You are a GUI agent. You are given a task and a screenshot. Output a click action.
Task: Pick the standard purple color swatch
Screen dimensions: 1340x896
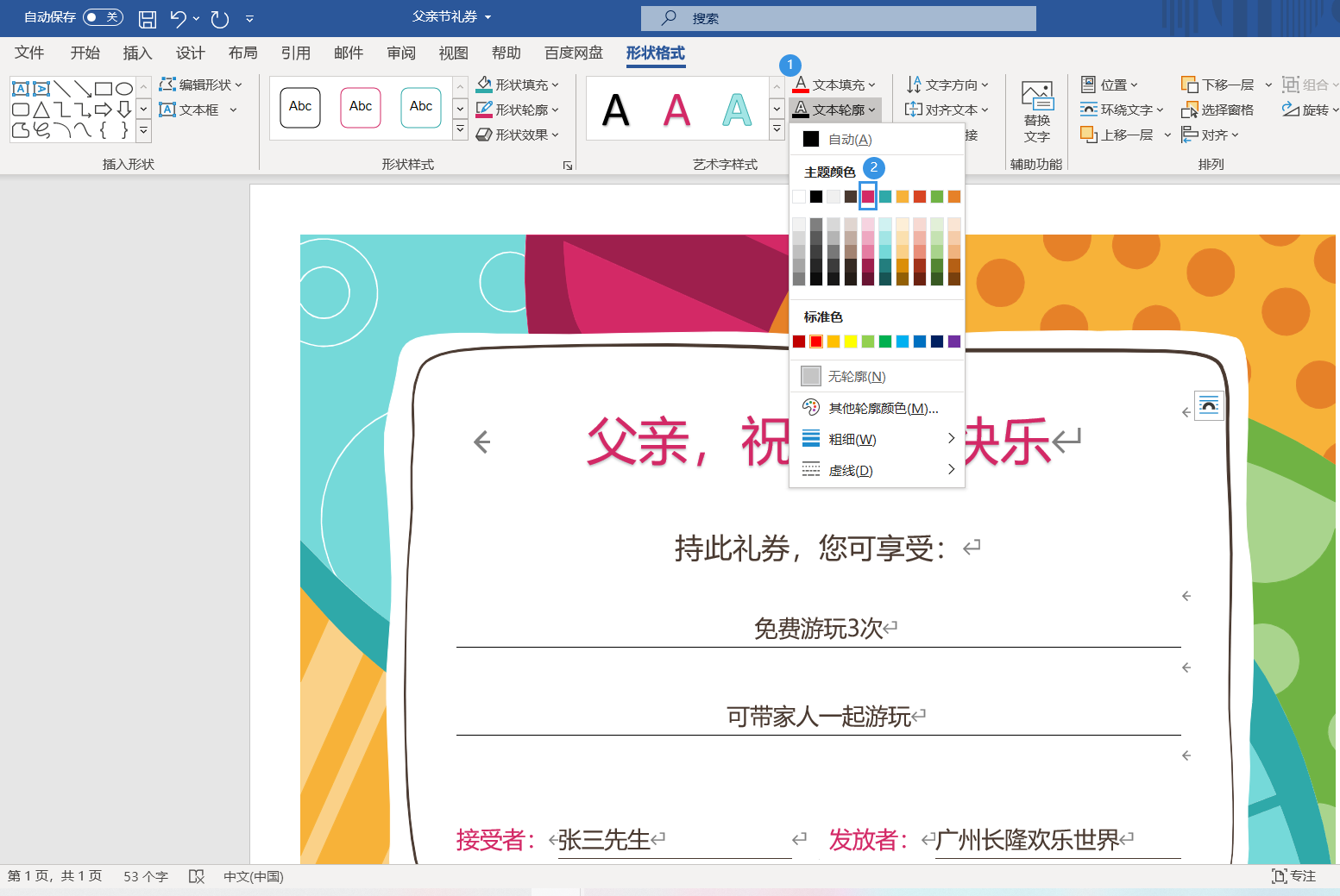point(954,341)
